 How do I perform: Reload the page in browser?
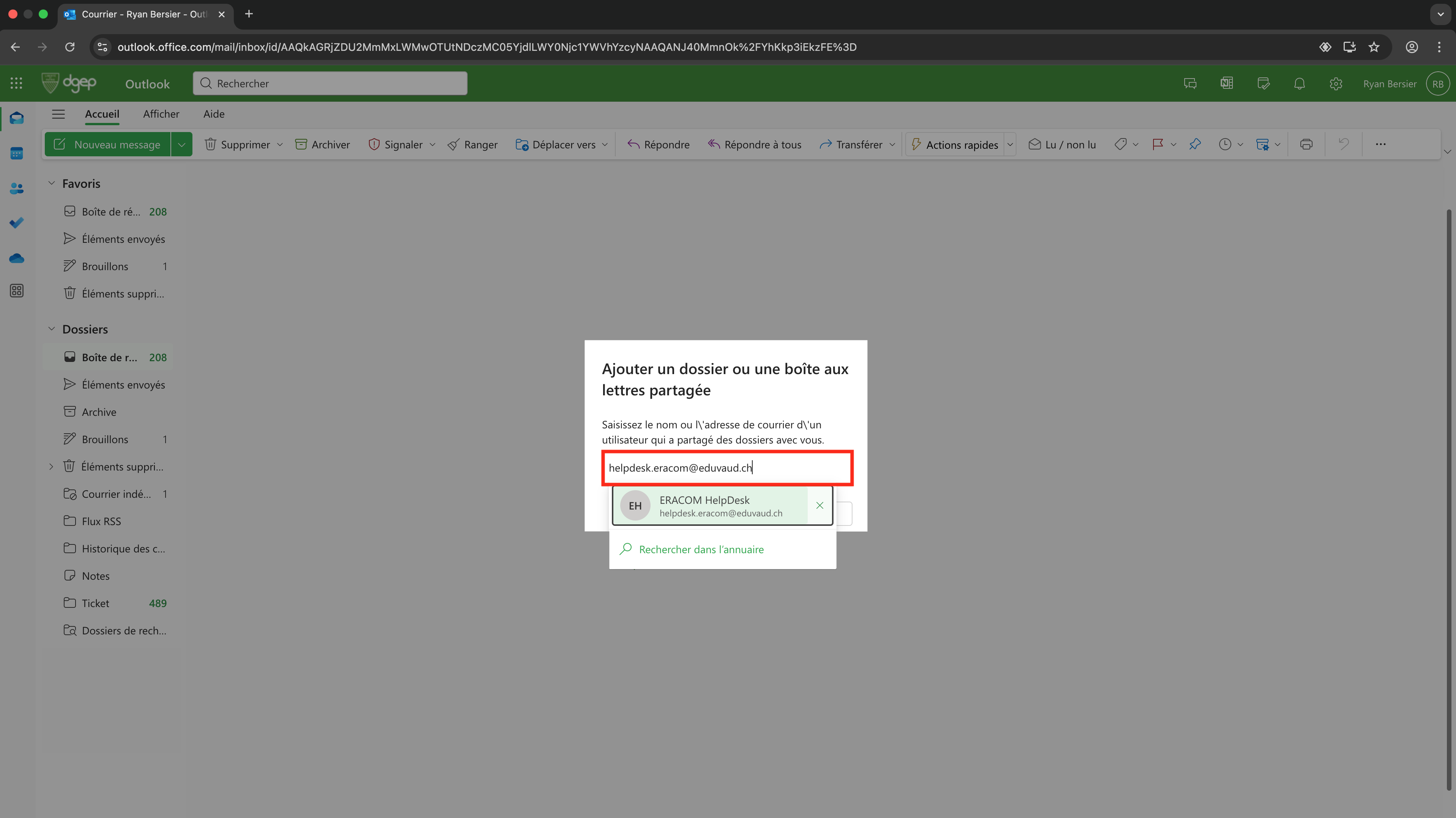[x=69, y=47]
